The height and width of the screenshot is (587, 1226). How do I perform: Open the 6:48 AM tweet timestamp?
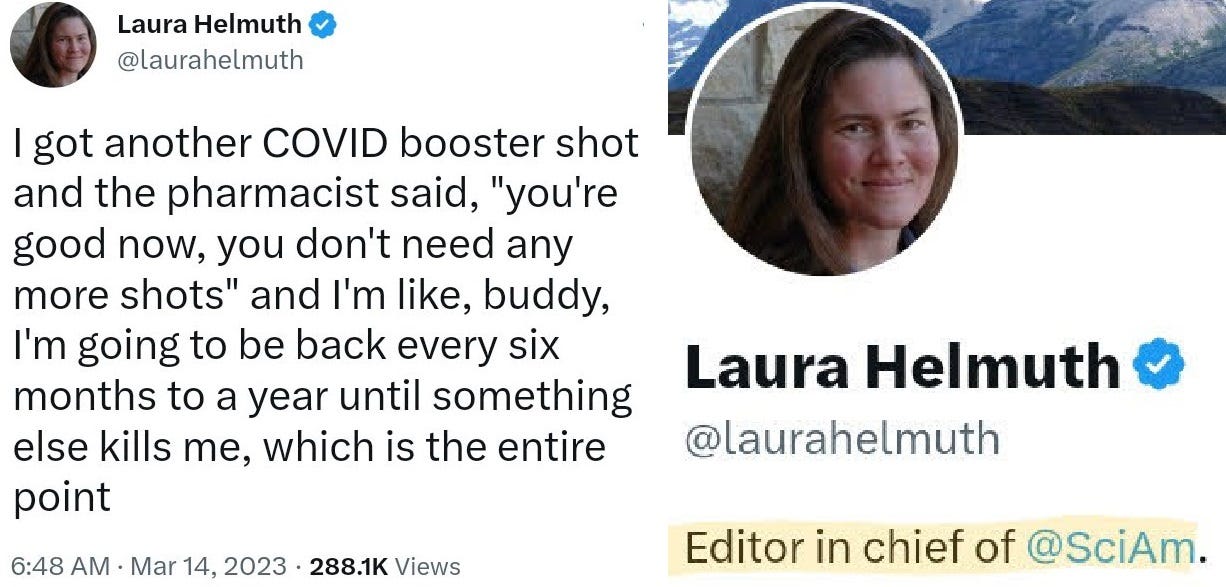click(59, 565)
